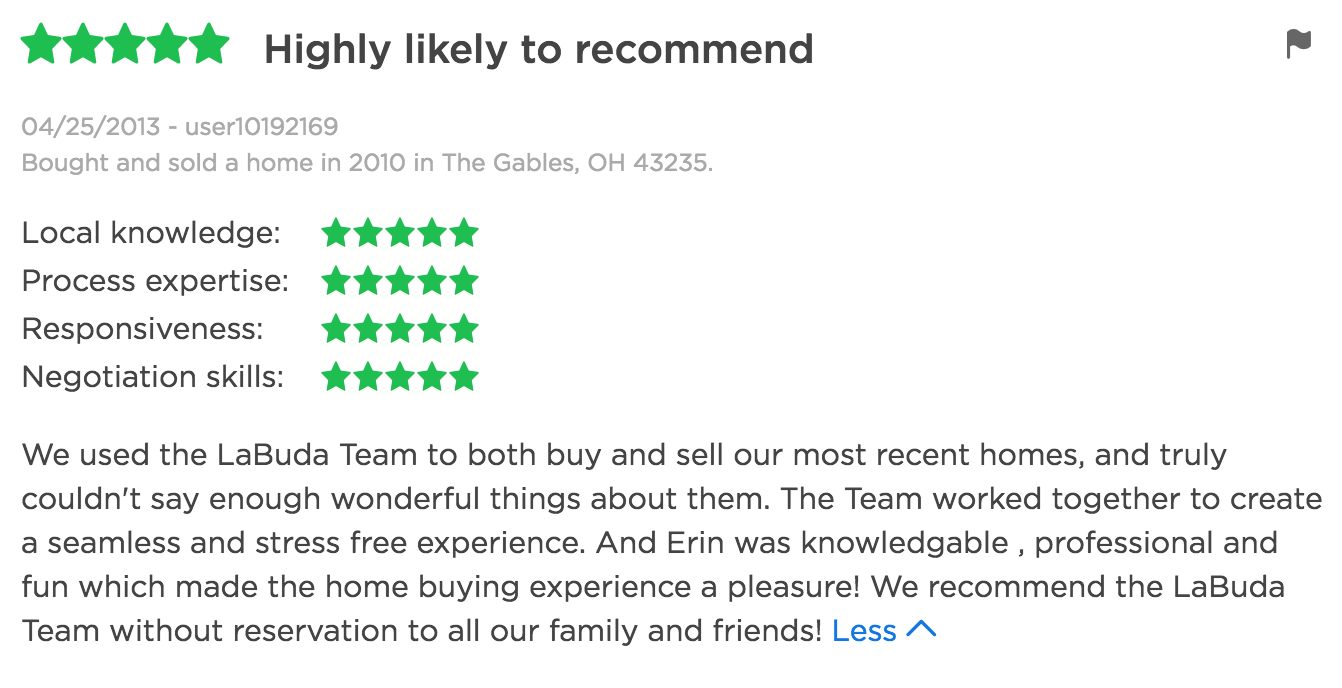Click the second star of Negotiation skills rating
This screenshot has height=688, width=1342.
pos(368,377)
